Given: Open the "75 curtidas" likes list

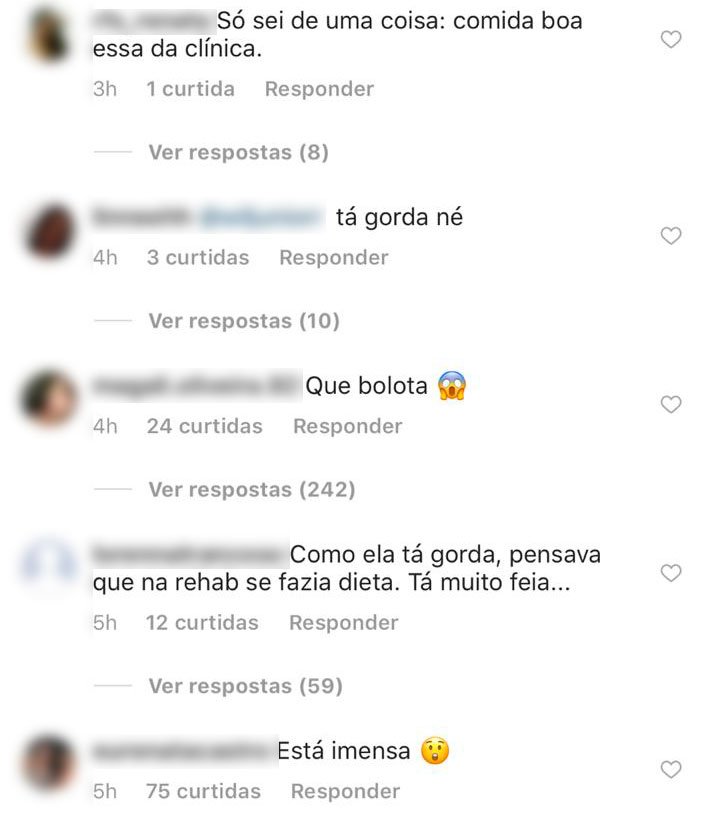Looking at the screenshot, I should click(x=203, y=791).
